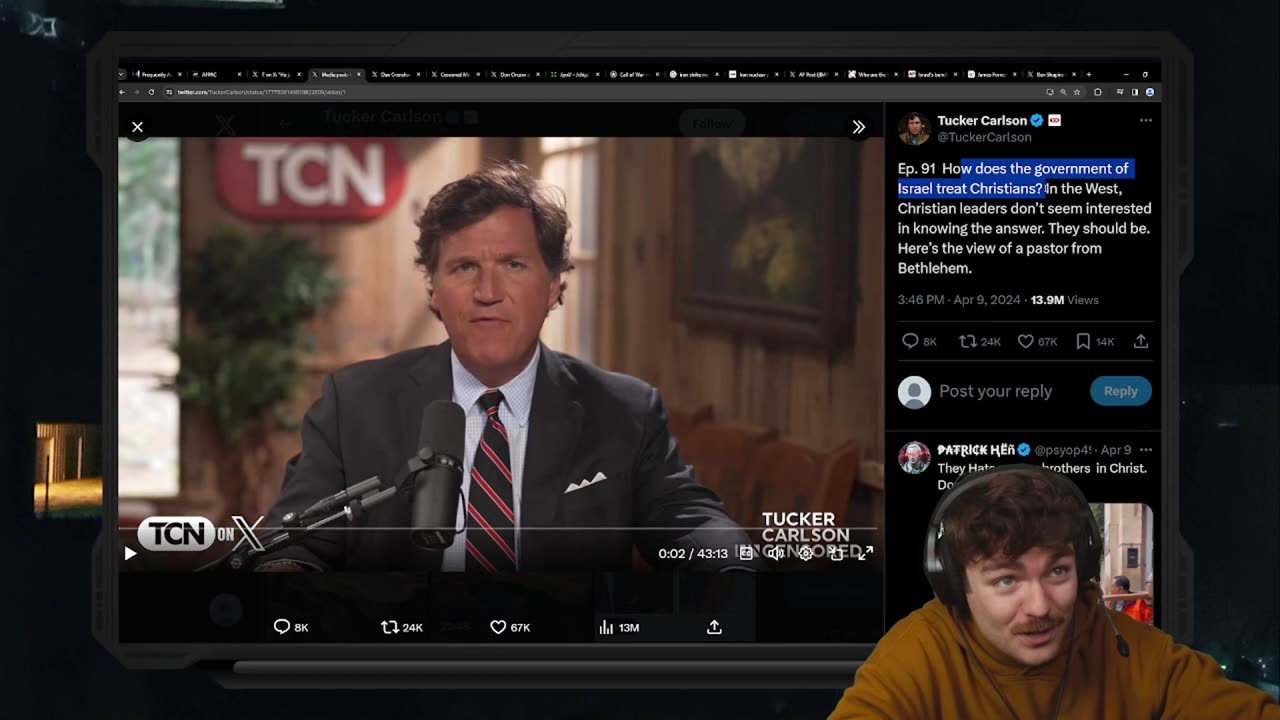View analytics with the 13M icon
1280x720 pixels.
(619, 627)
